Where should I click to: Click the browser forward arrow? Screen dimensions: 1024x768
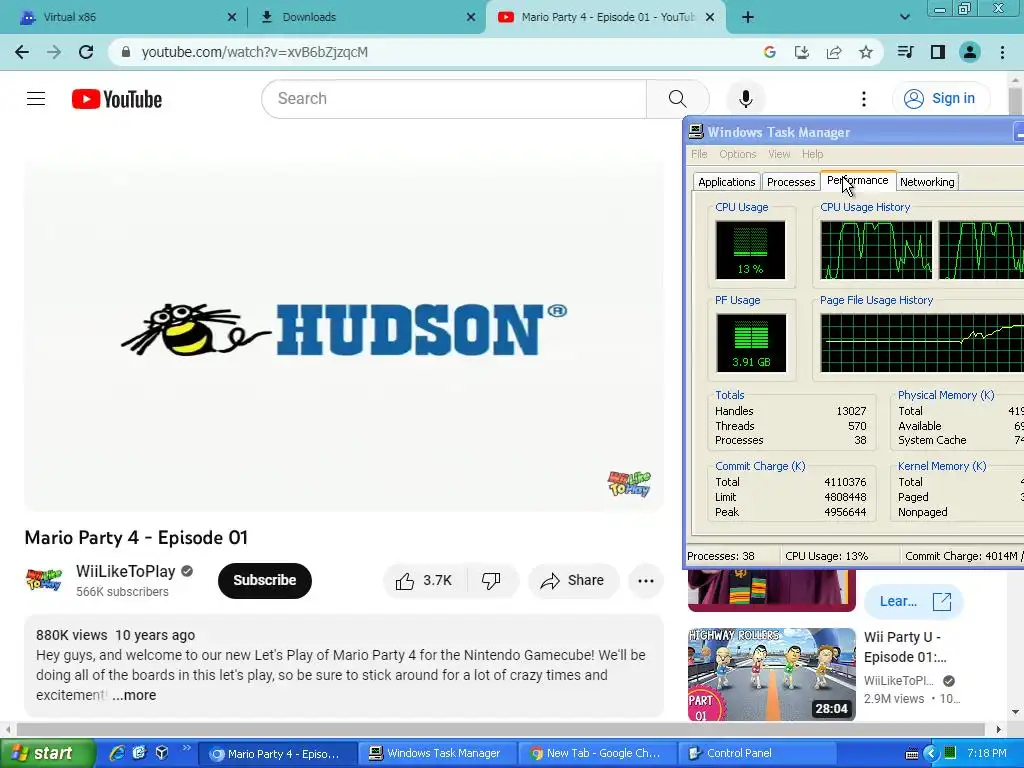(54, 52)
